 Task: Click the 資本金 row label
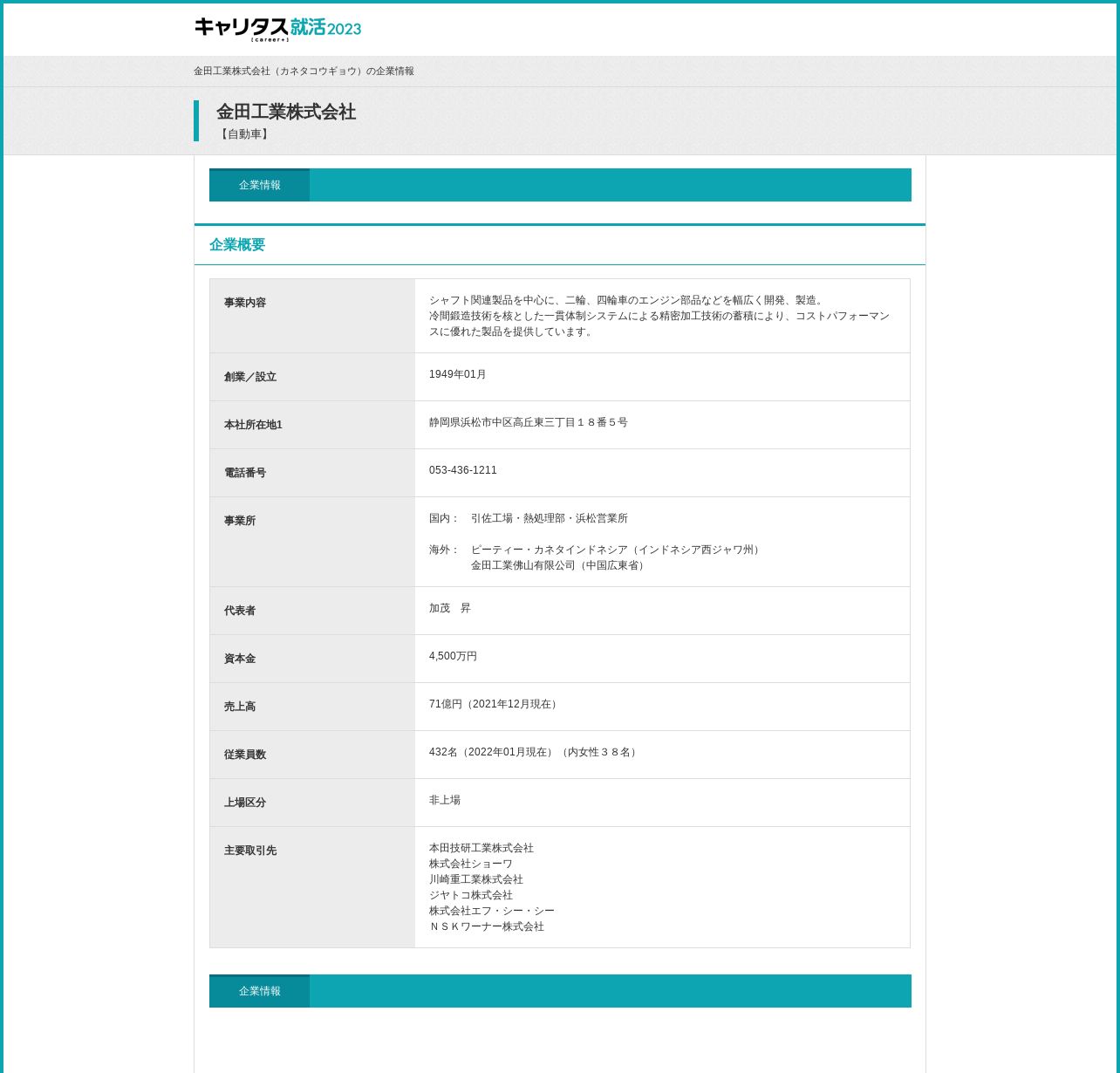[x=240, y=659]
